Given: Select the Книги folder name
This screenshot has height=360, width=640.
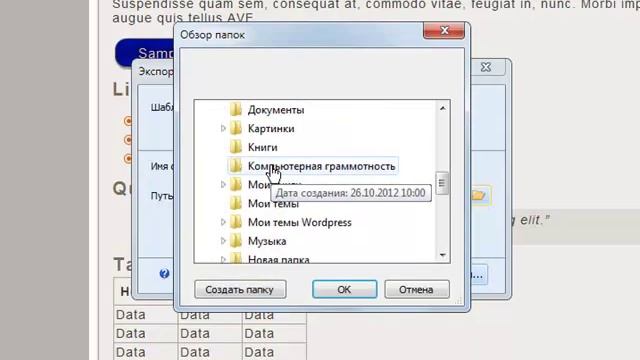Looking at the screenshot, I should (x=262, y=147).
